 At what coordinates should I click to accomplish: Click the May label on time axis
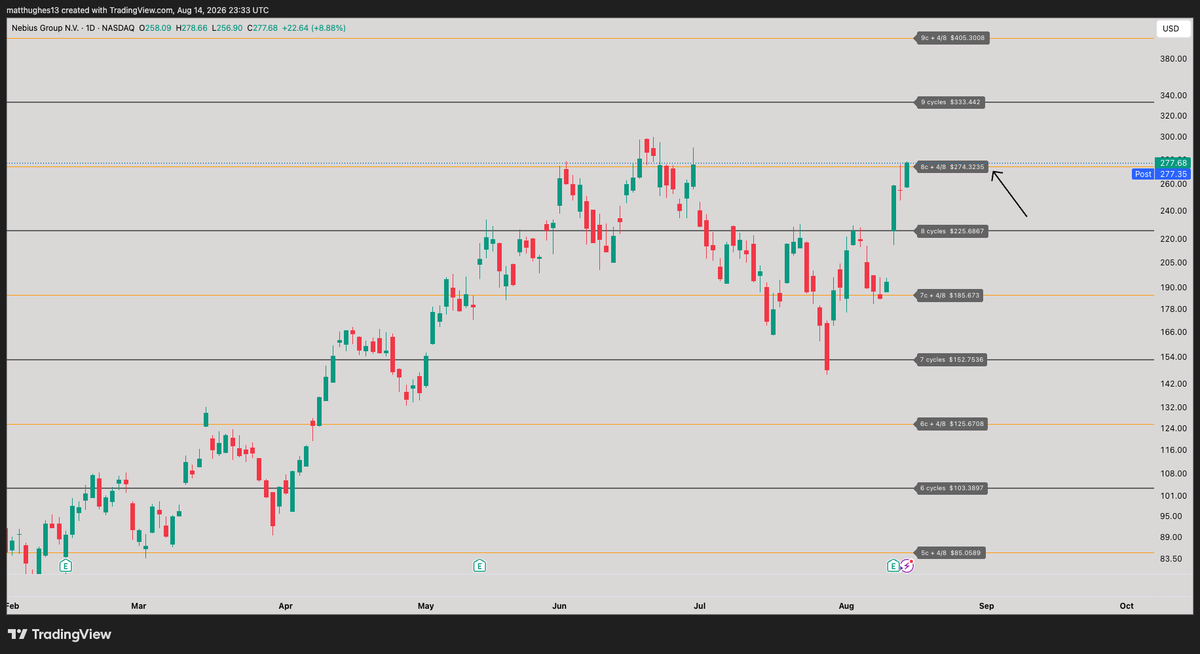click(427, 606)
